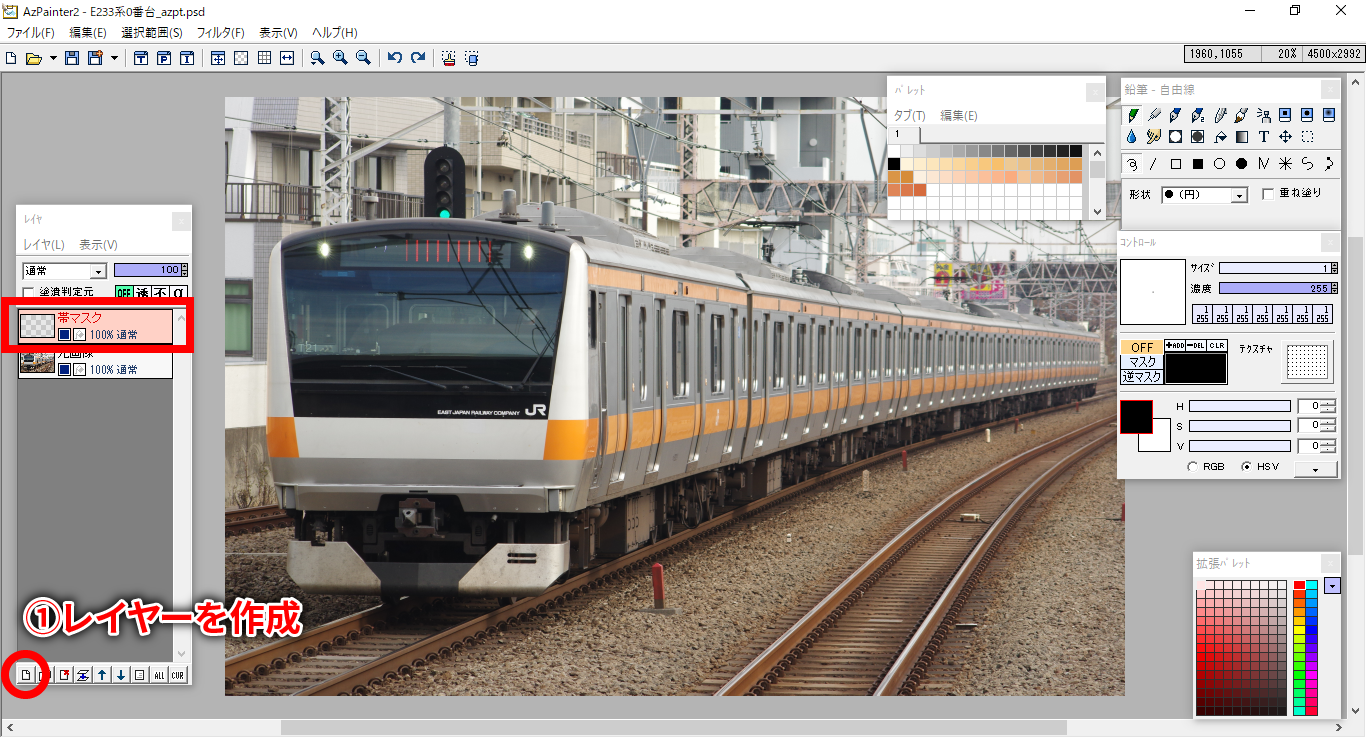Click the black foreground color swatch
This screenshot has width=1366, height=738.
click(1136, 417)
